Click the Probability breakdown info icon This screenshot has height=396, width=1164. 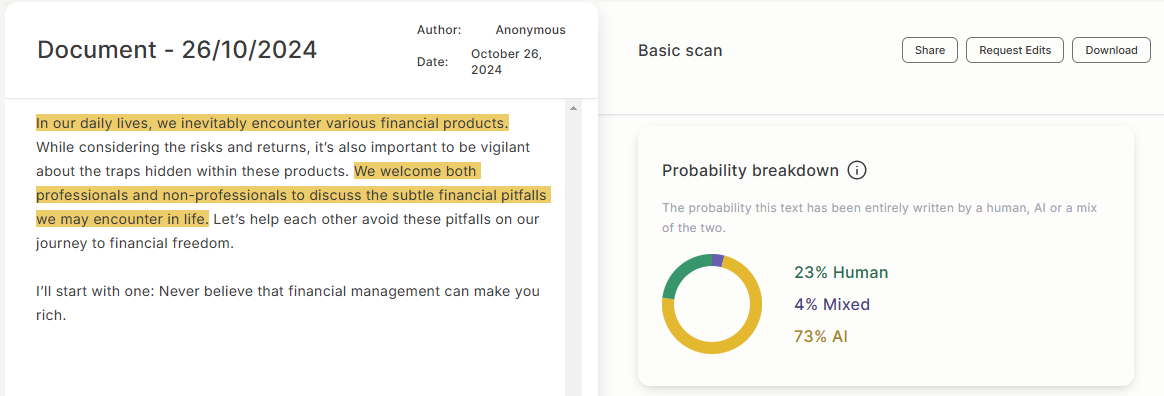pos(856,170)
